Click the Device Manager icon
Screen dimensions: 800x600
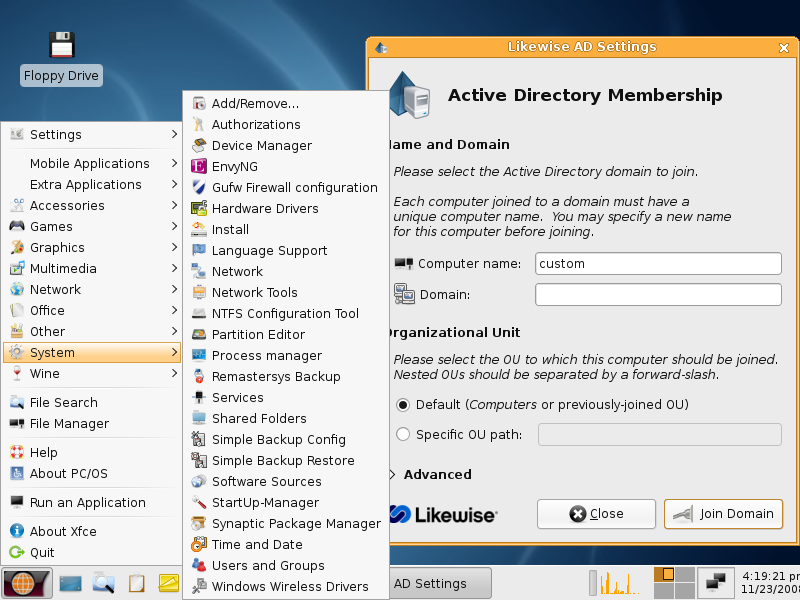(199, 145)
